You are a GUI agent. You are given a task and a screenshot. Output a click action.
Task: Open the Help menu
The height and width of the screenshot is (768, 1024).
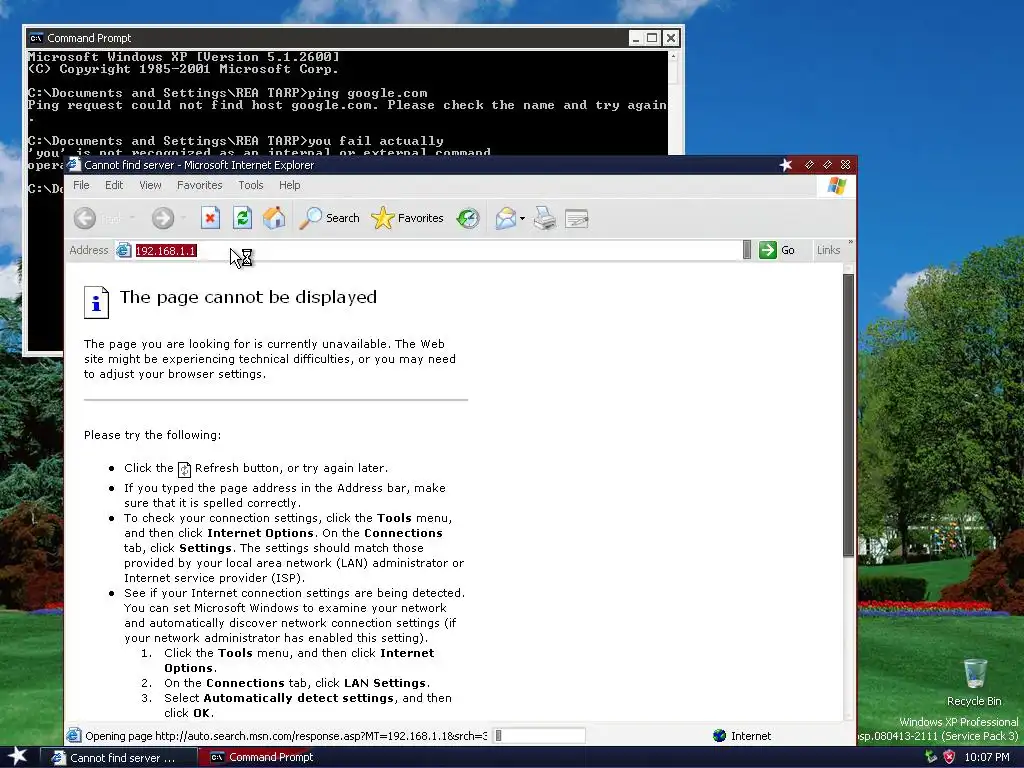[289, 185]
